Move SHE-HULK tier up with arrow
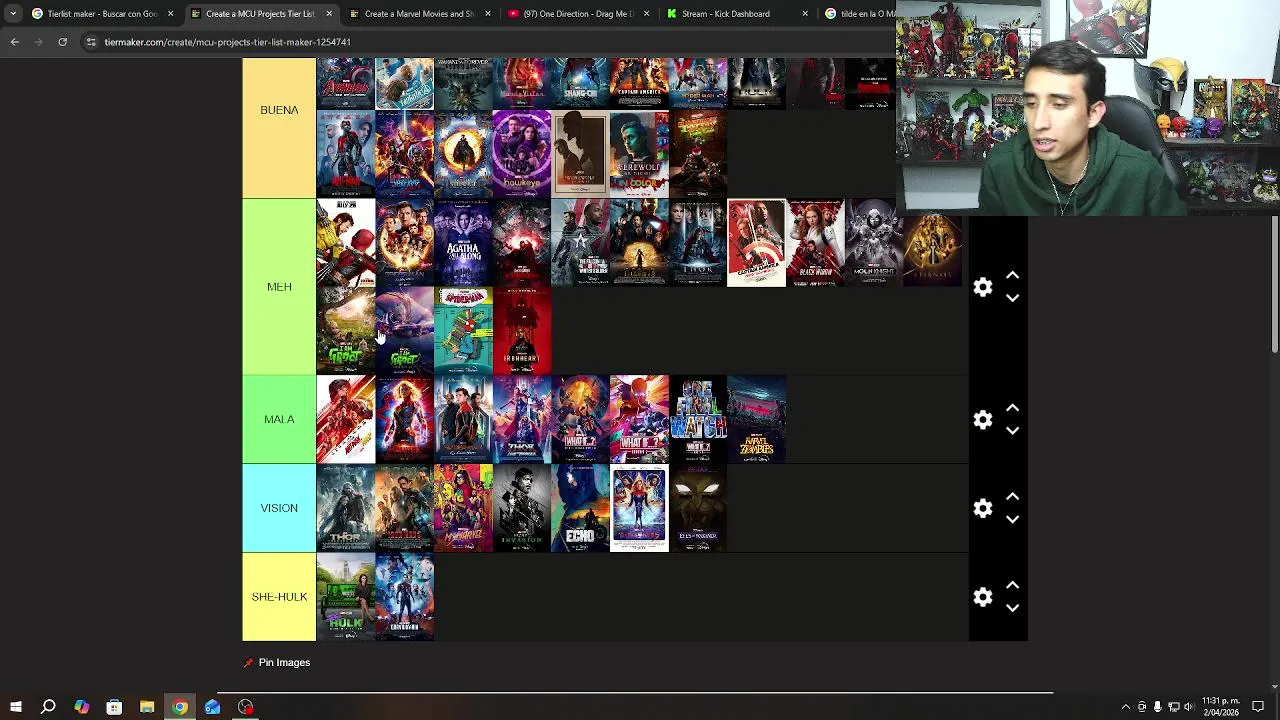 [1012, 585]
